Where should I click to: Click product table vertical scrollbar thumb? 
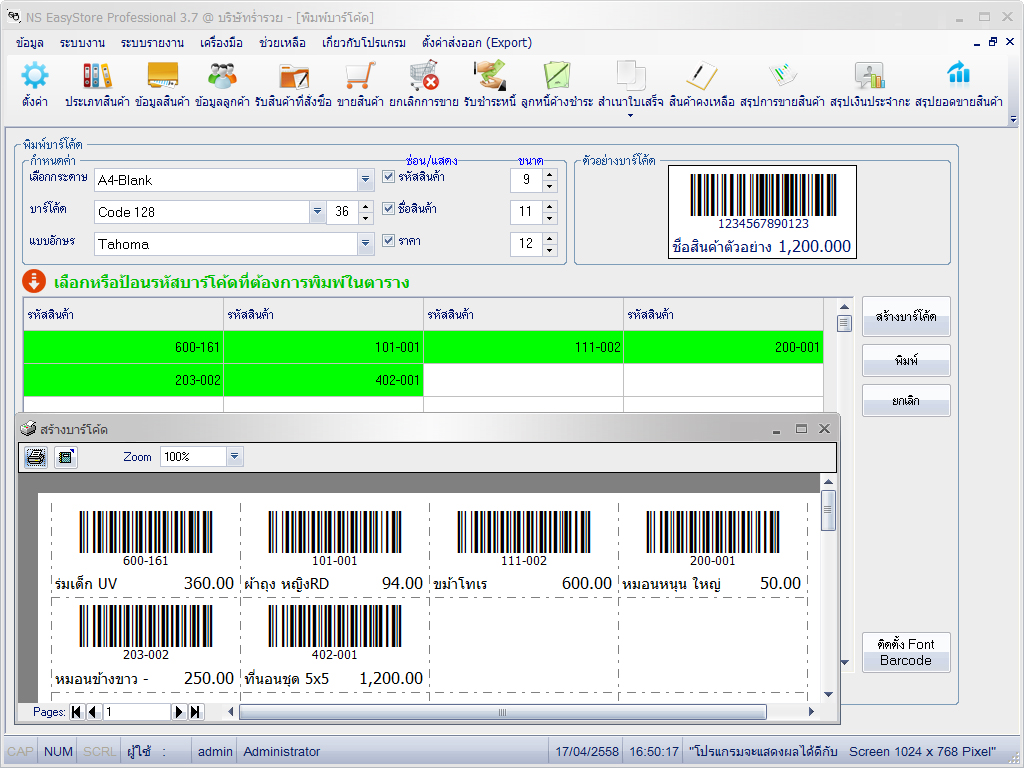pyautogui.click(x=844, y=323)
